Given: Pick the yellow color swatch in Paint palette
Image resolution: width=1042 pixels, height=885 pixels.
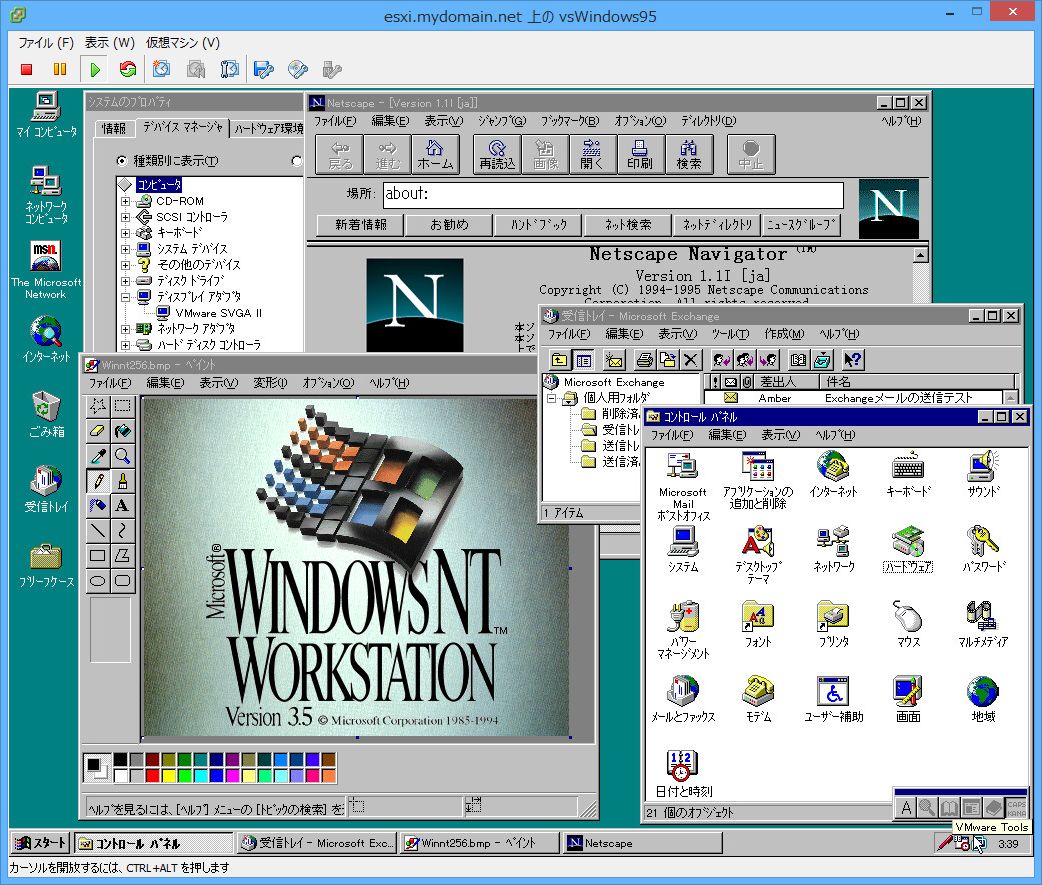Looking at the screenshot, I should pos(169,775).
